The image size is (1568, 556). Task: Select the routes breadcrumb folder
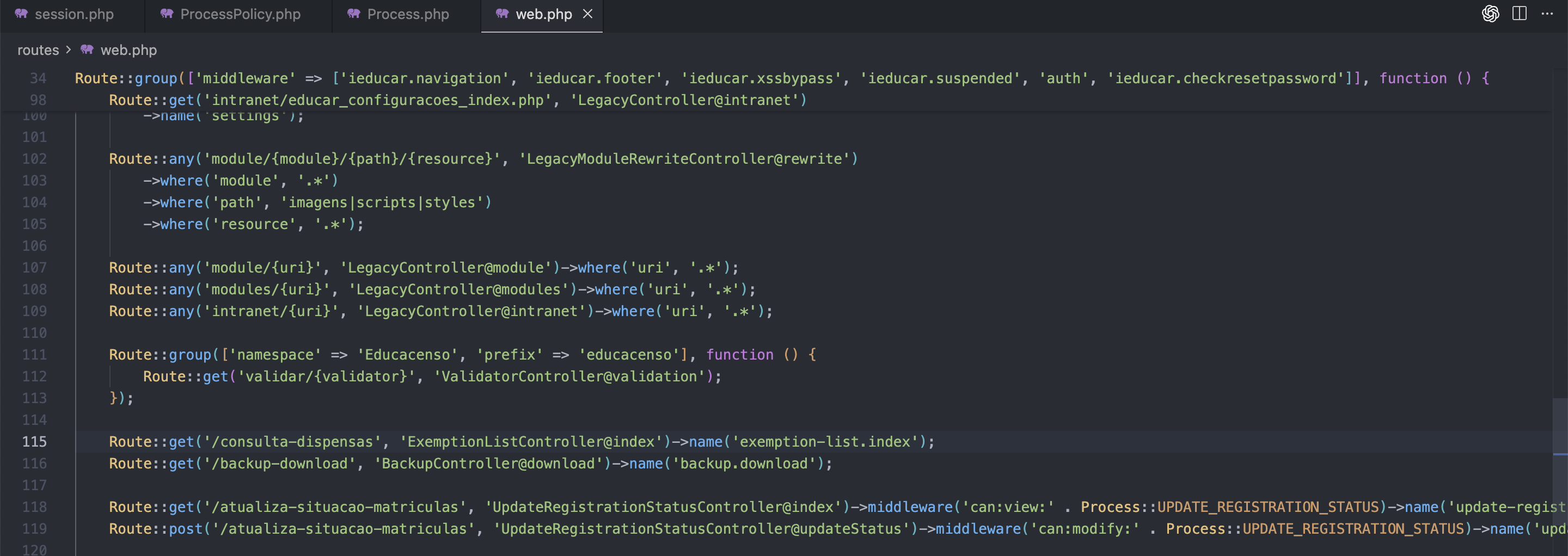[38, 50]
